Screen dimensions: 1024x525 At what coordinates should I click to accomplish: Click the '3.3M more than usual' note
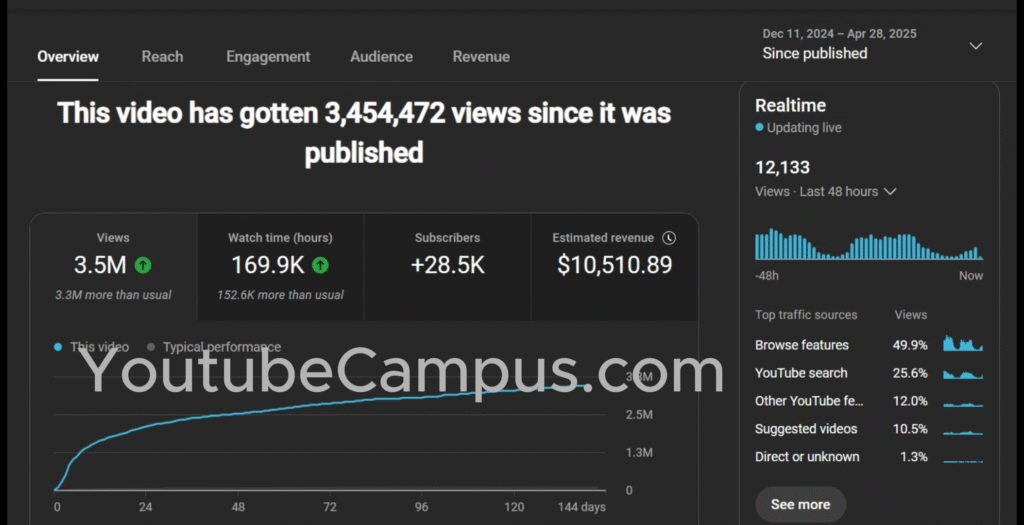point(113,295)
